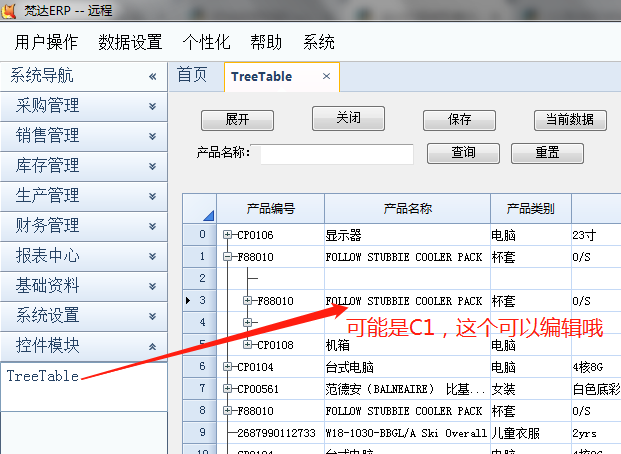Collapse the 系统导航 panel with the double-chevron icon
This screenshot has height=454, width=621.
tap(153, 76)
